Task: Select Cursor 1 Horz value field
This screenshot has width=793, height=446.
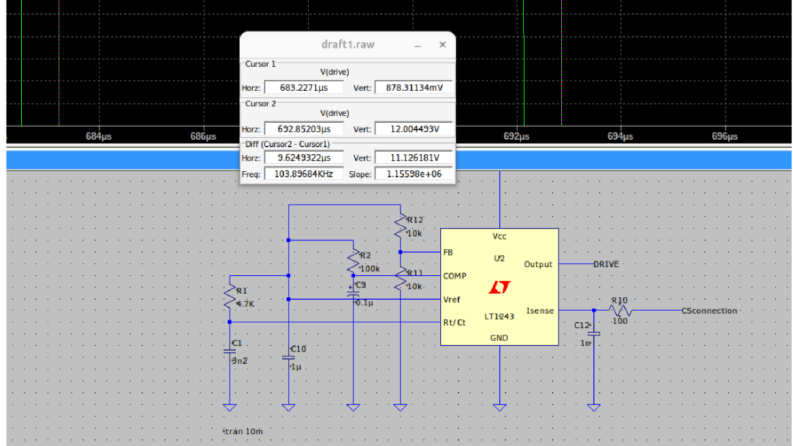Action: (x=303, y=87)
